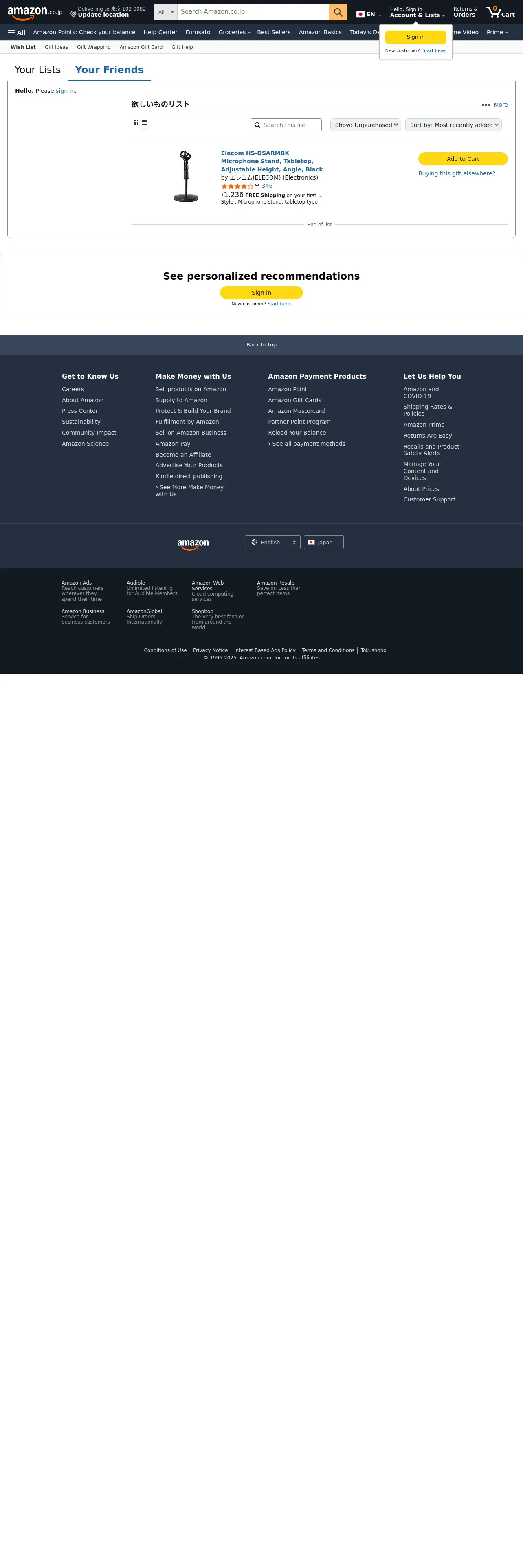This screenshot has height=1568, width=523.
Task: Open footer Amazon Gift Cards link
Action: point(294,401)
